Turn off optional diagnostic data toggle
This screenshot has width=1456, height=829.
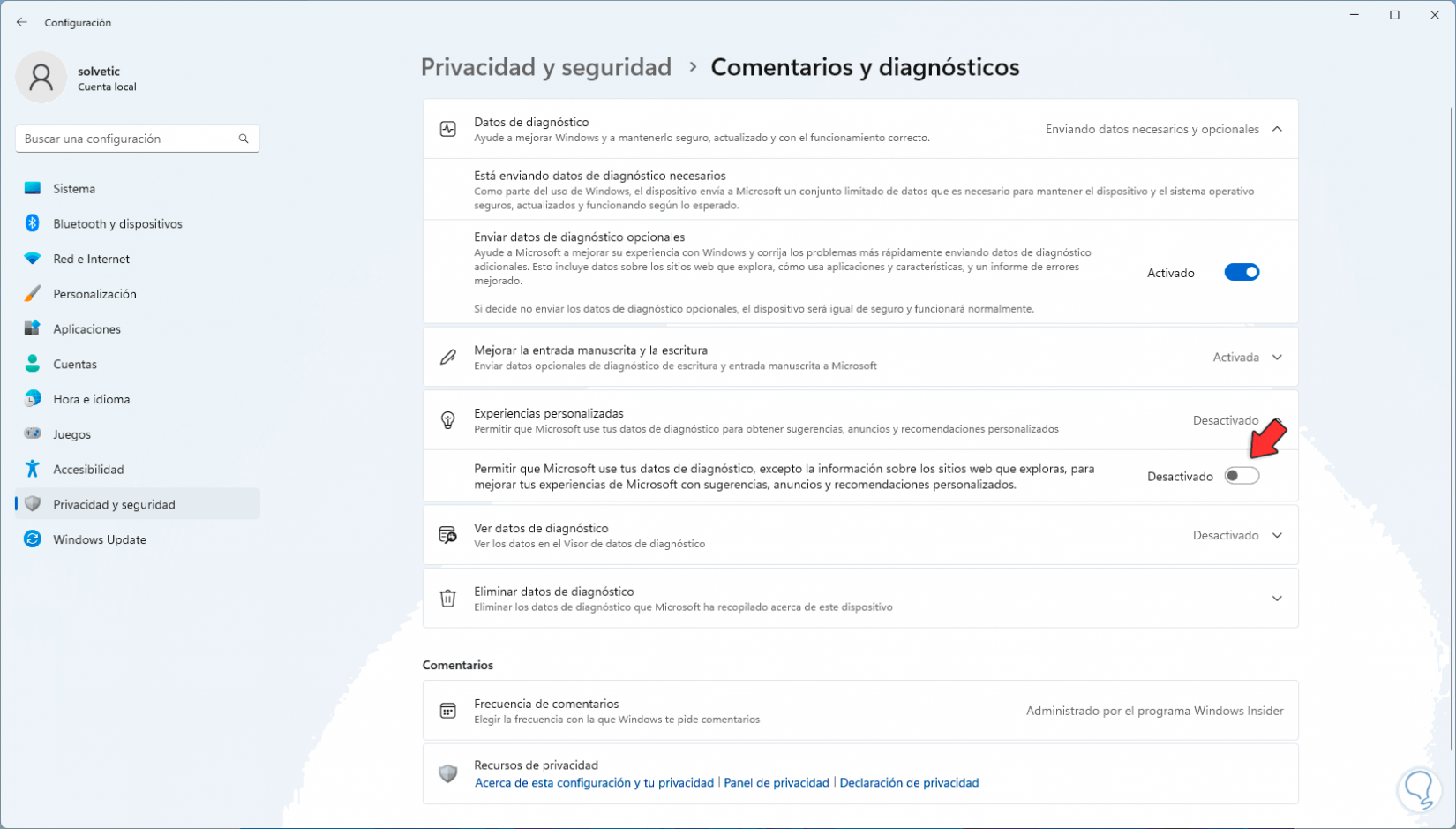coord(1242,273)
